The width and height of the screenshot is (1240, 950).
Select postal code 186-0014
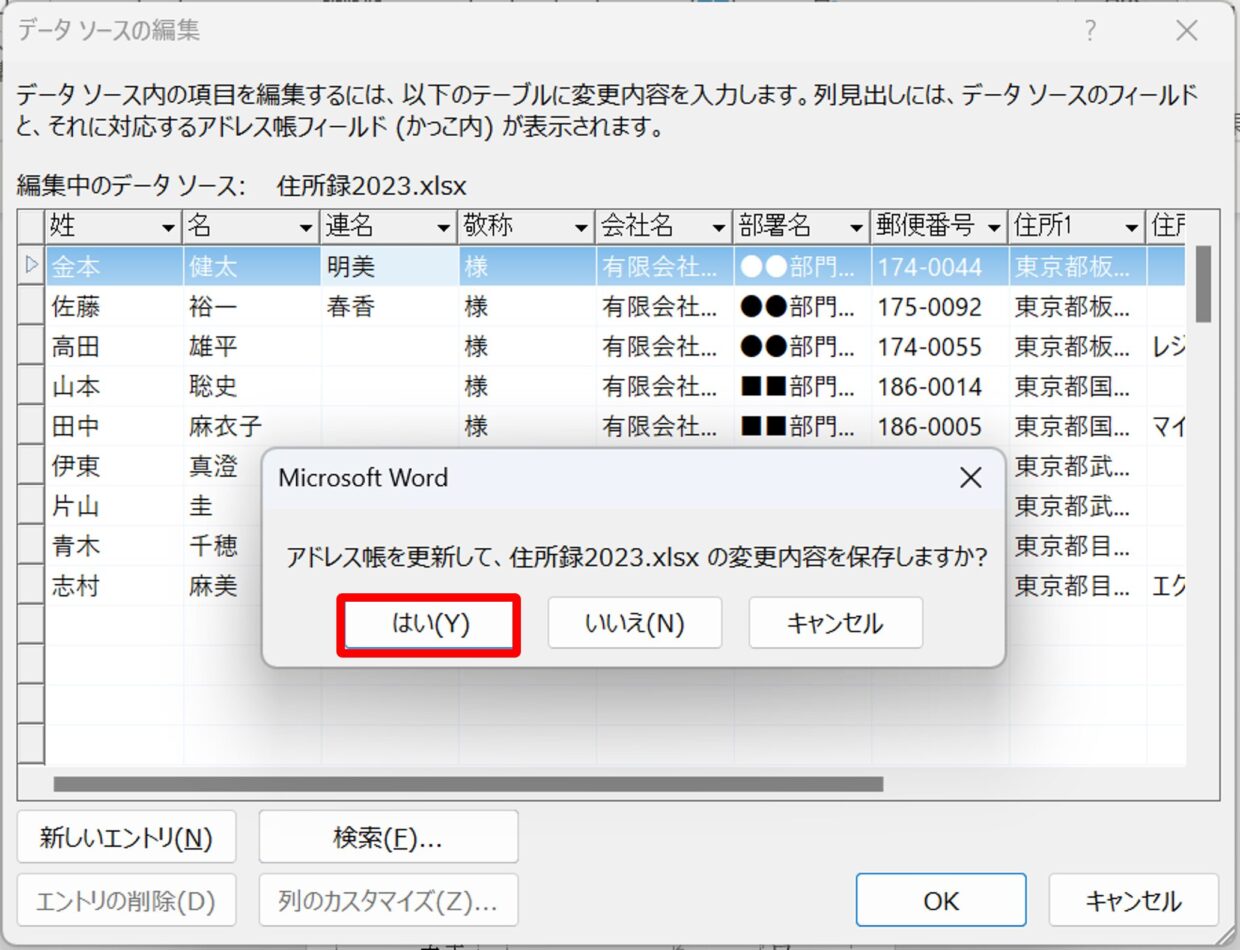point(940,387)
